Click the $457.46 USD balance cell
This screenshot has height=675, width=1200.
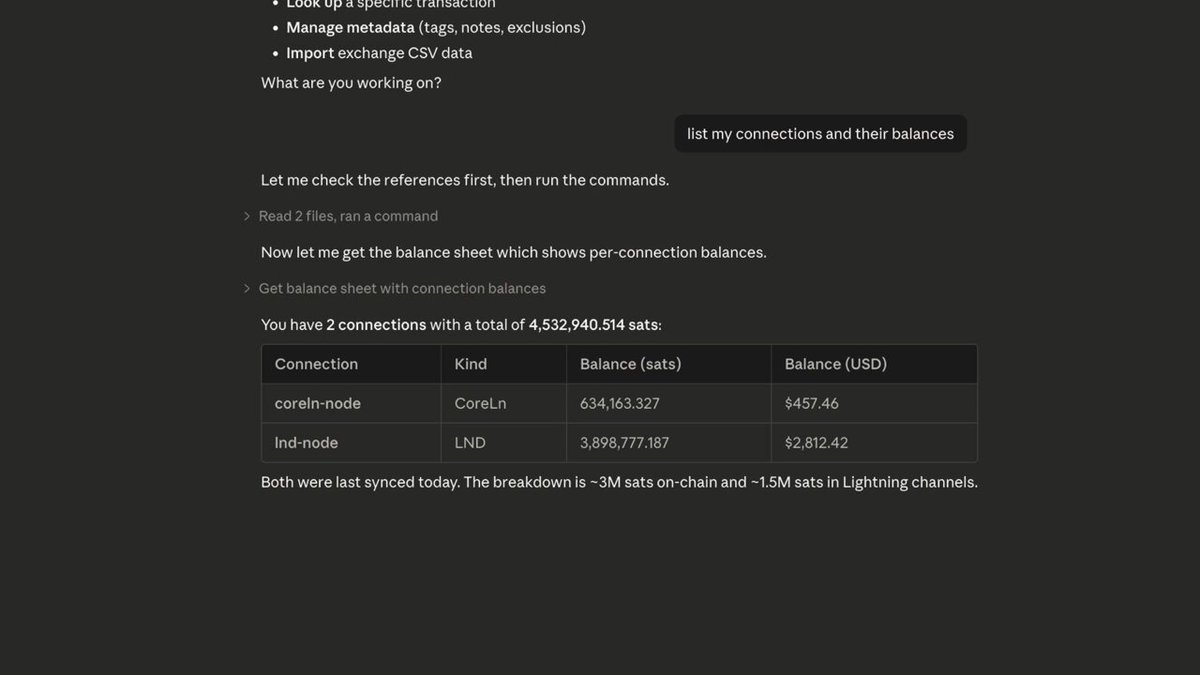click(x=874, y=403)
